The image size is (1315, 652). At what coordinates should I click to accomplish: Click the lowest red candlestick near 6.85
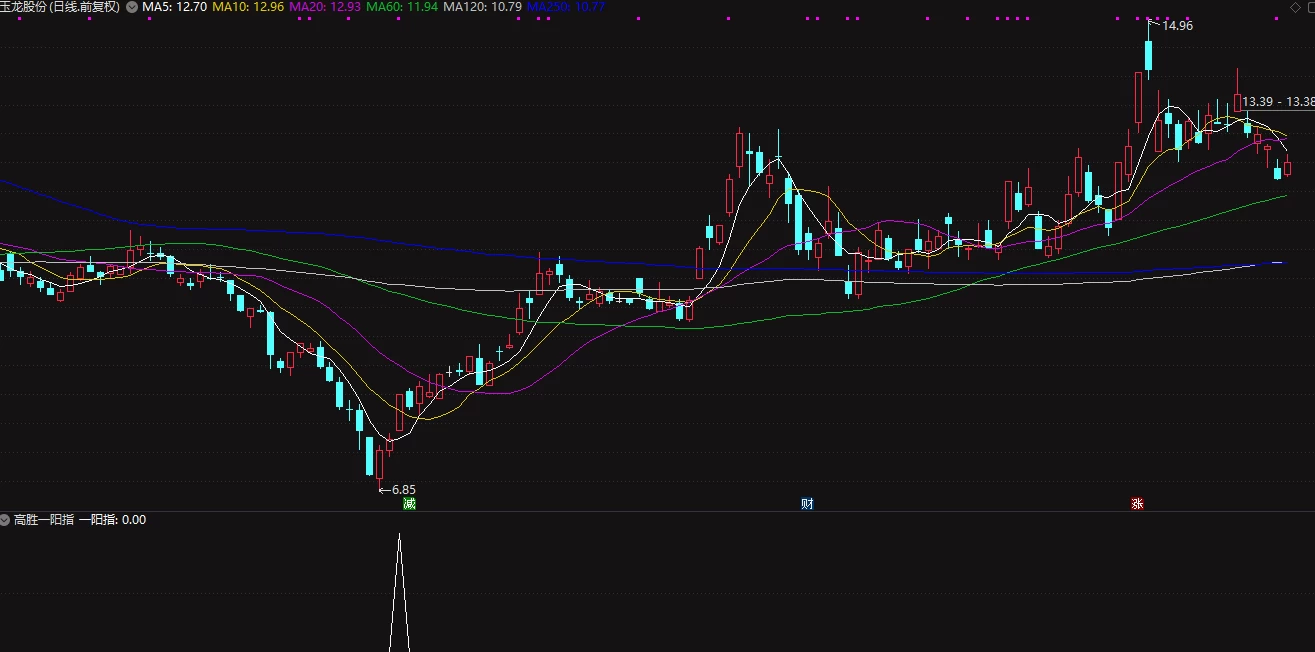379,466
